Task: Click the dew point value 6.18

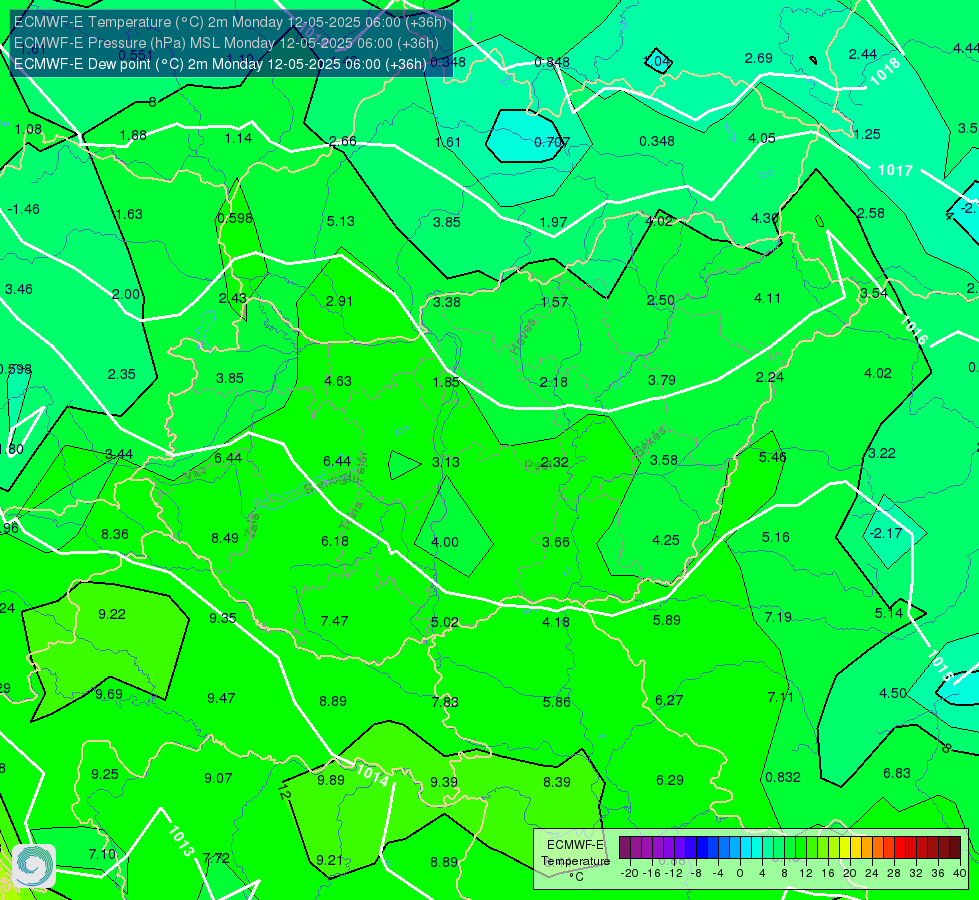Action: [335, 541]
